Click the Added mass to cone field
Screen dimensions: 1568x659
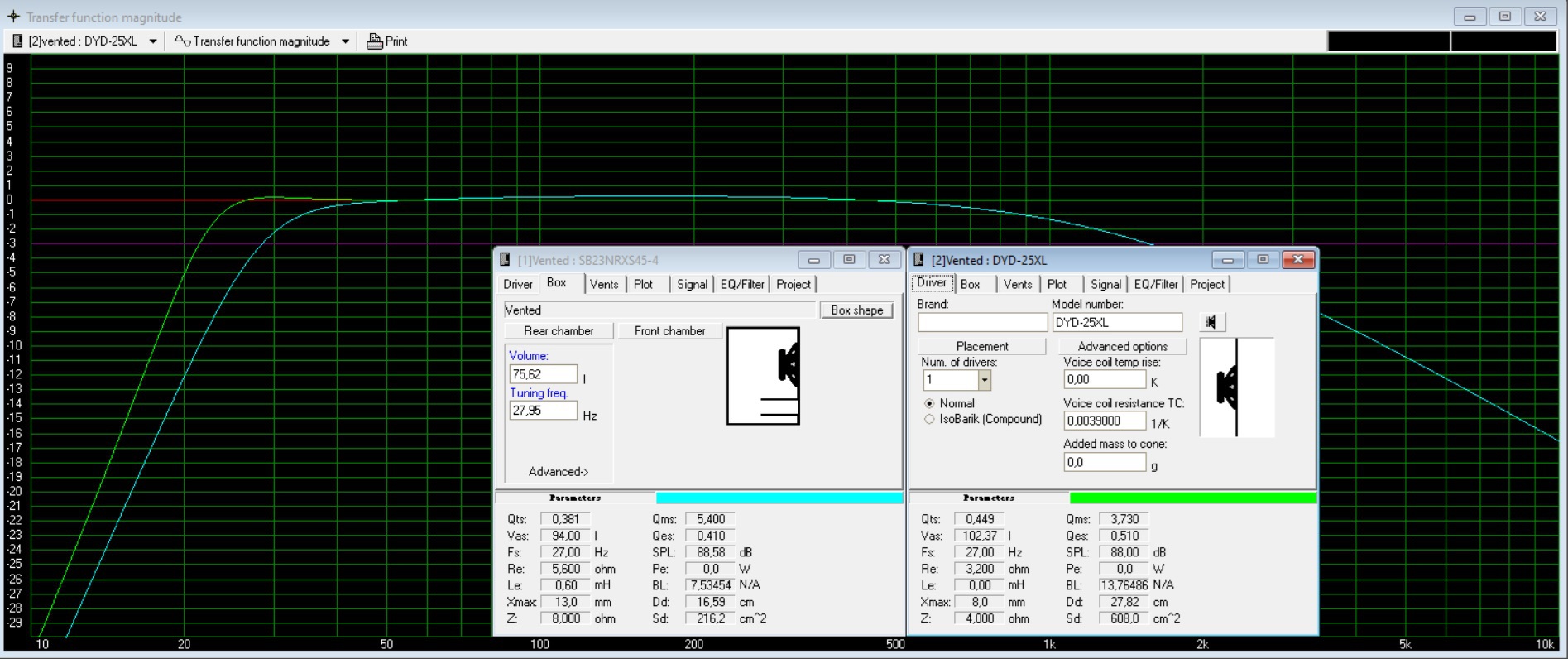(1105, 463)
